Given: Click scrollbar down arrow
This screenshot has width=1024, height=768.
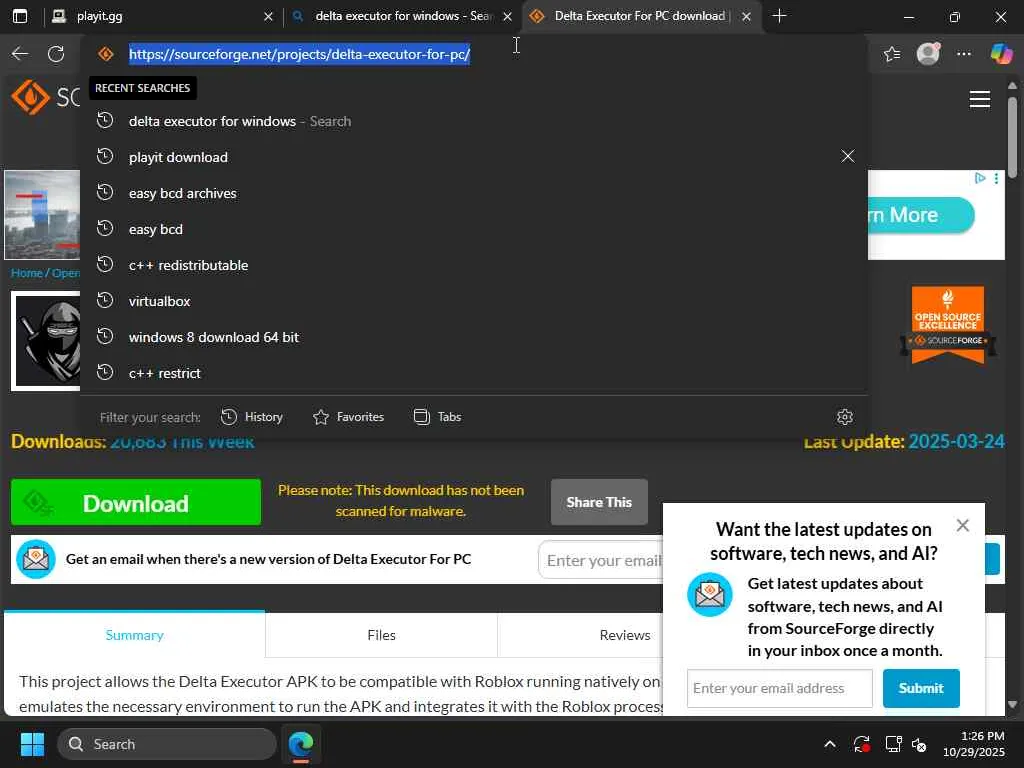Looking at the screenshot, I should pos(1012,705).
